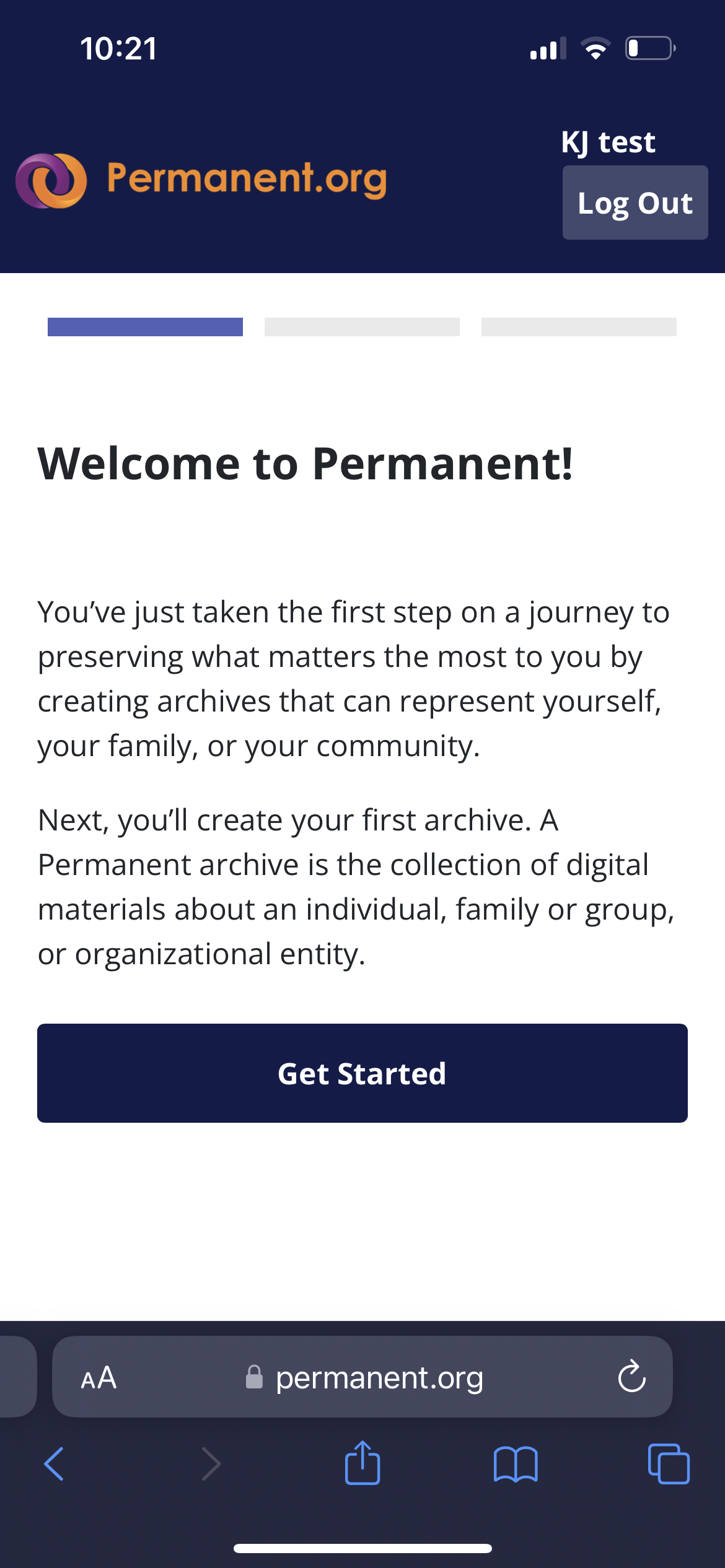Click the Log Out button
725x1568 pixels.
point(635,203)
